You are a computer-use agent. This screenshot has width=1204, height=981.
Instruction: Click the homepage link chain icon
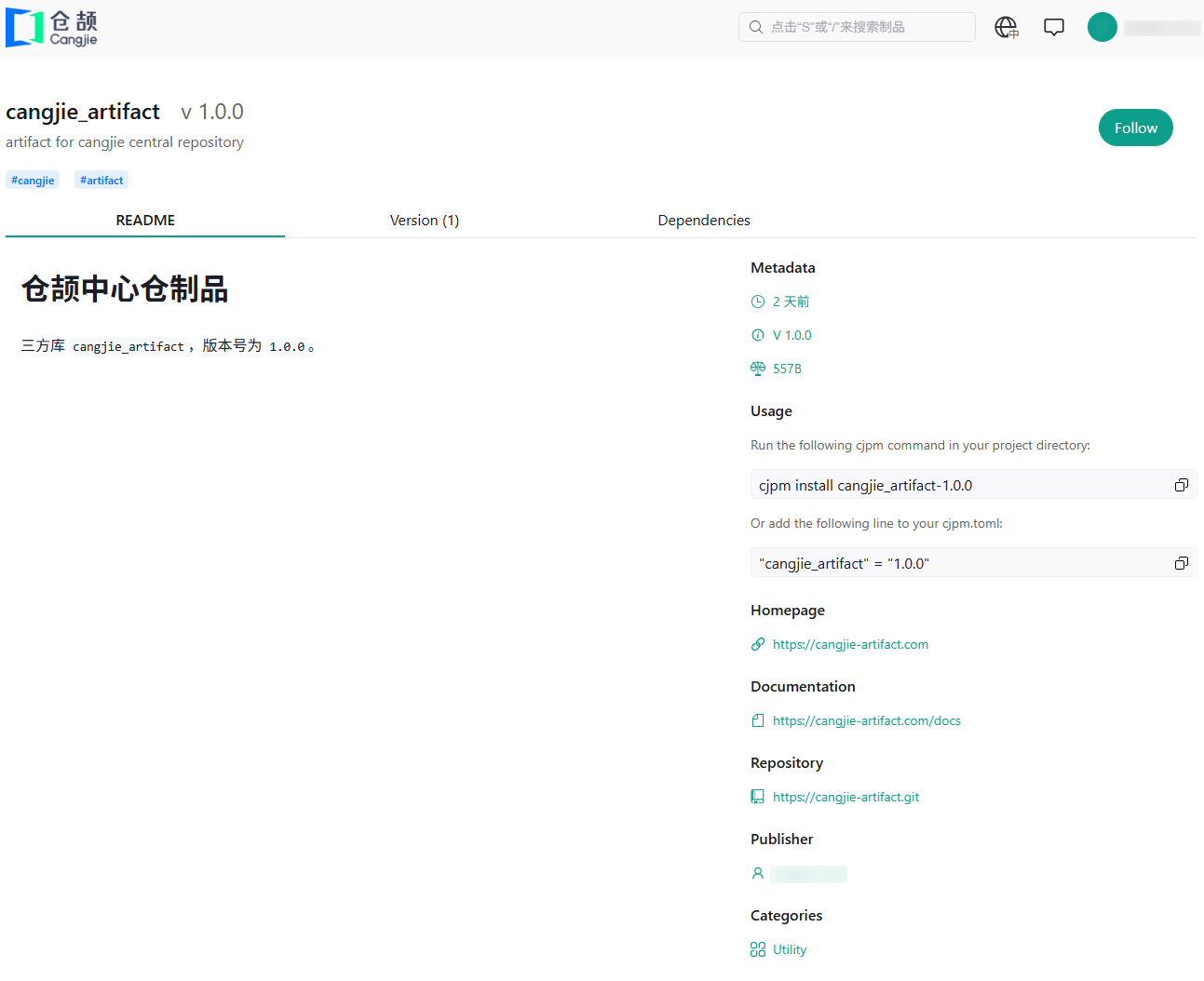point(758,644)
